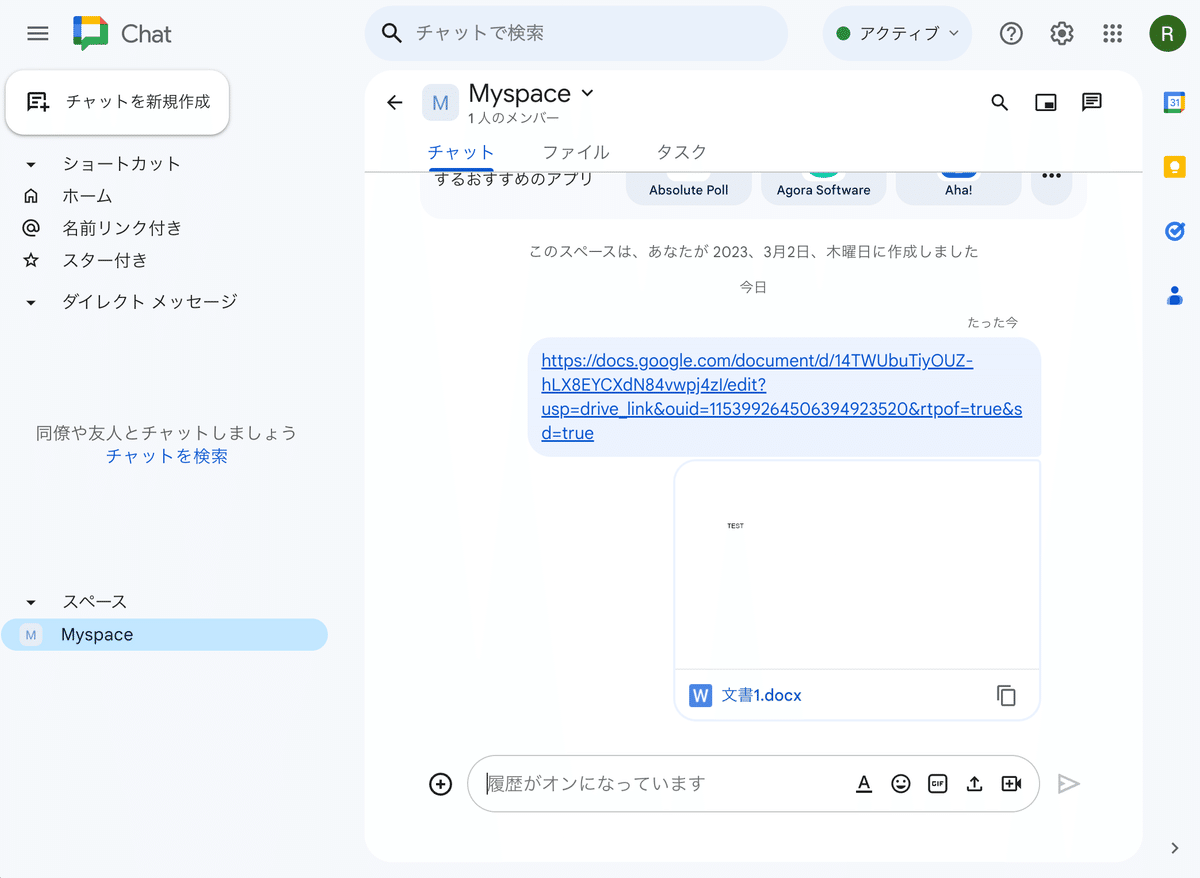Open the アクティブ status dropdown

pyautogui.click(x=897, y=34)
